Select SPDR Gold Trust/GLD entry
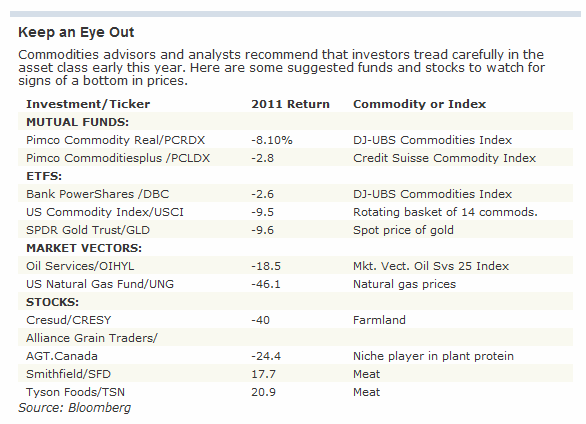586x424 pixels. (x=88, y=230)
